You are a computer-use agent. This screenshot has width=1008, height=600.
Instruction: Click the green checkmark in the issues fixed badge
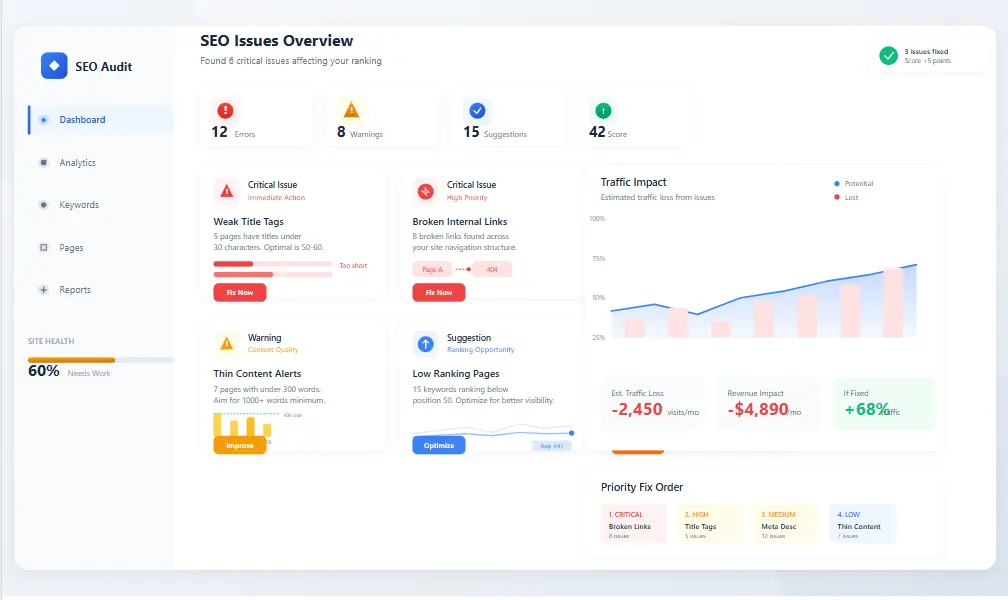(x=888, y=55)
